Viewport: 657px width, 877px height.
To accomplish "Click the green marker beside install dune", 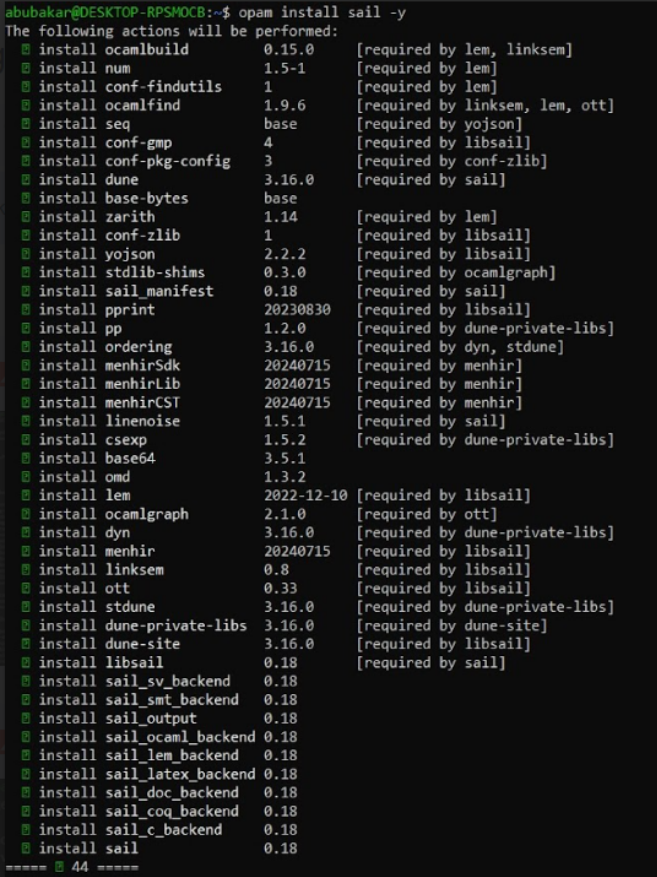I will [x=26, y=180].
